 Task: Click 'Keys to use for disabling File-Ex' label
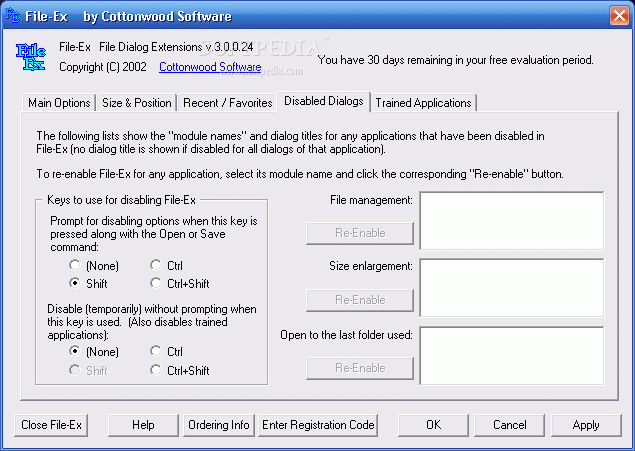coord(121,200)
